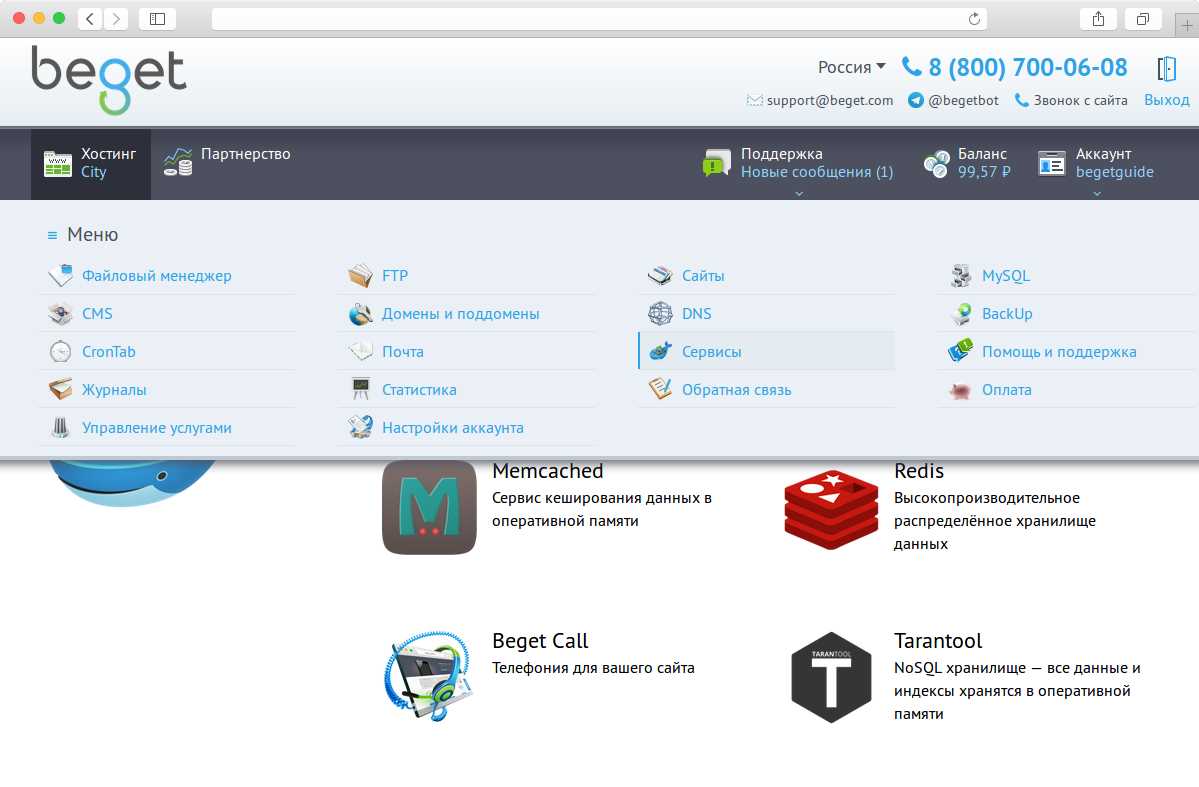The height and width of the screenshot is (787, 1199).
Task: Click the Баланс coins icon
Action: click(x=937, y=164)
